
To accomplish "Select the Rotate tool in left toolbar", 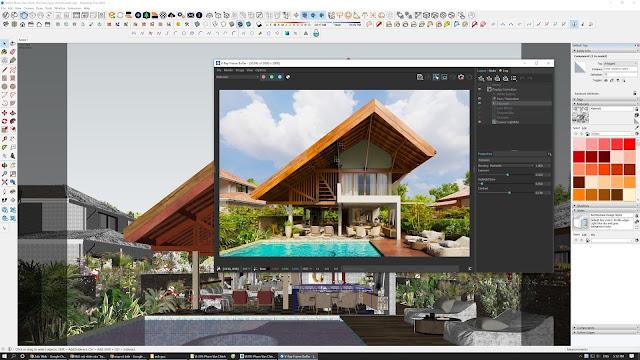I will [4, 121].
